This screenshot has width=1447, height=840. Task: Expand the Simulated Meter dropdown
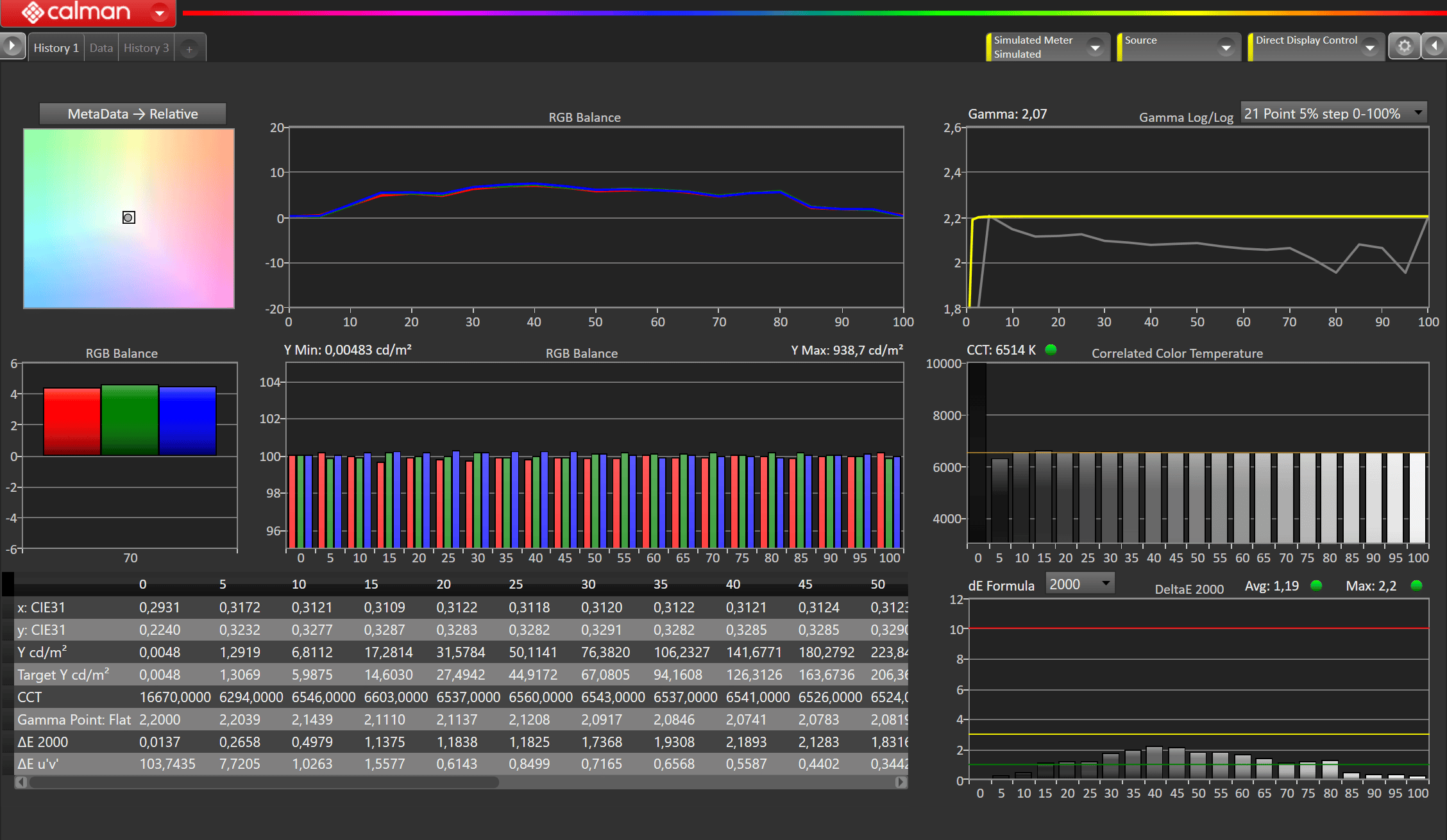click(1096, 47)
